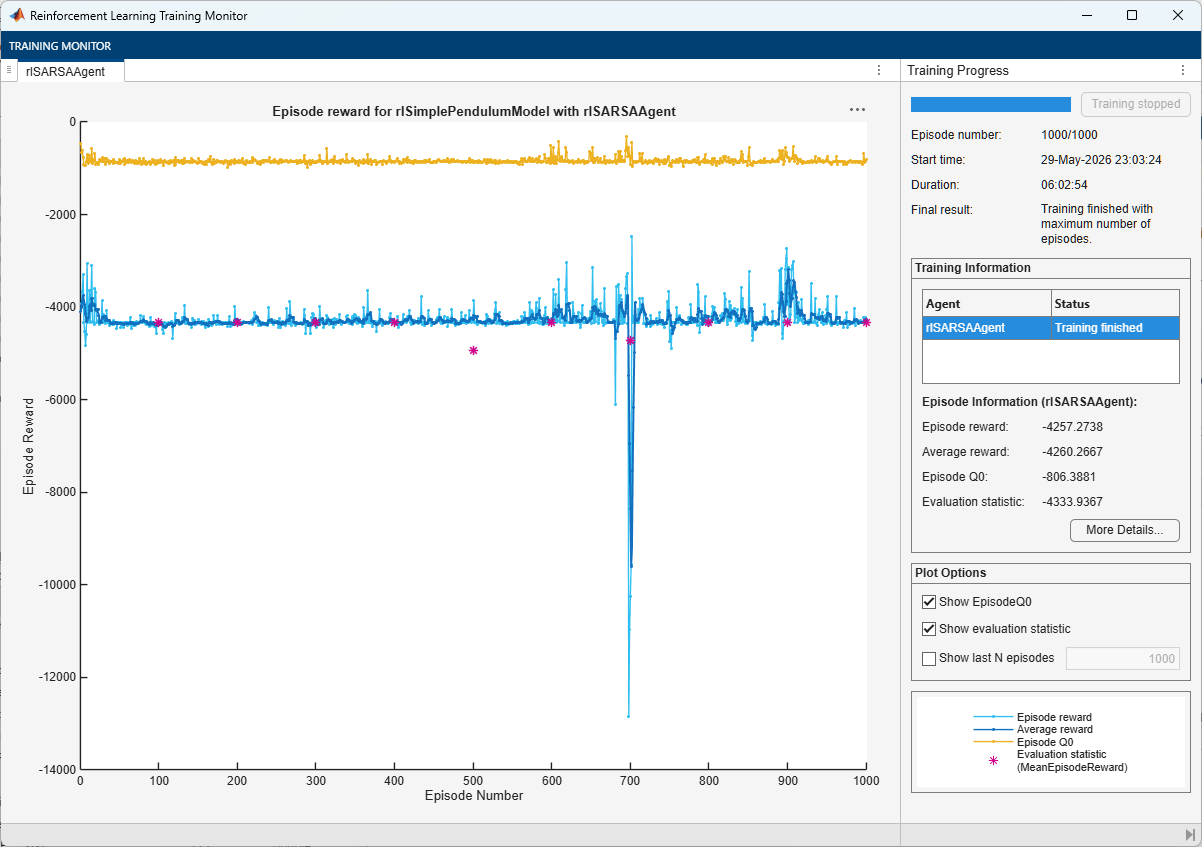Click the Training Progress panel title
Image resolution: width=1202 pixels, height=847 pixels.
(x=958, y=71)
